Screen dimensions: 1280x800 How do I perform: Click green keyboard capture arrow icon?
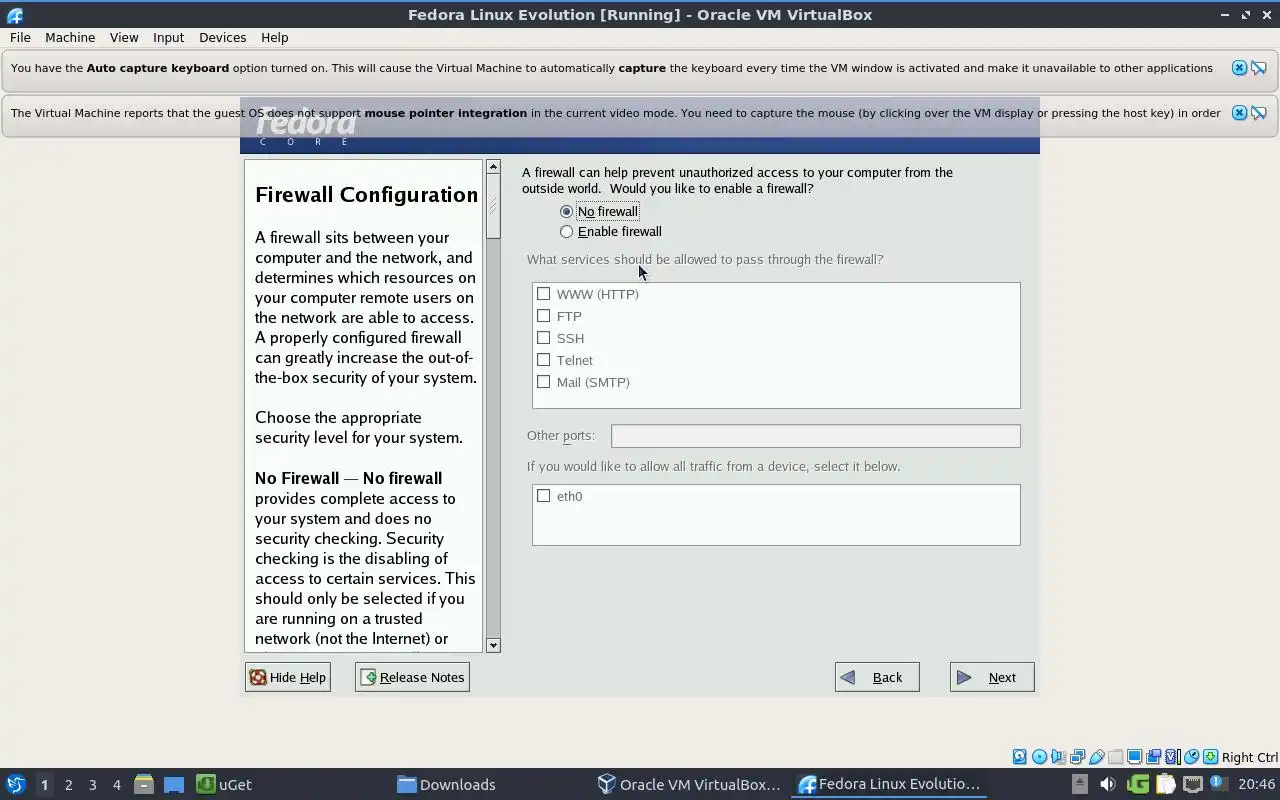pos(1210,757)
